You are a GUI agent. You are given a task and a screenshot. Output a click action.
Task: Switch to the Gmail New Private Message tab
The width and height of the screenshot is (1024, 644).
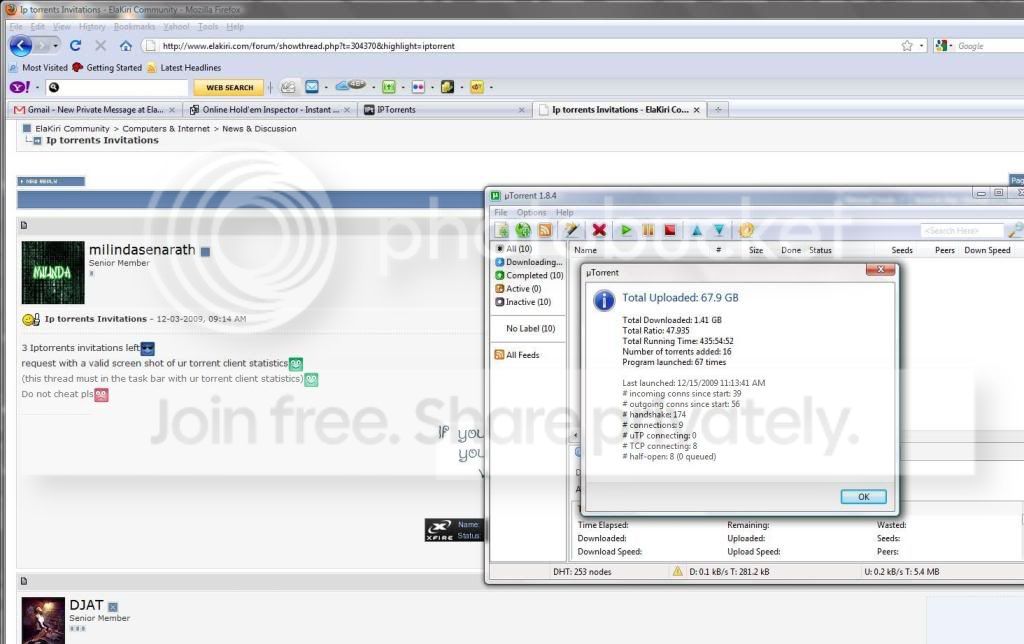pos(94,110)
